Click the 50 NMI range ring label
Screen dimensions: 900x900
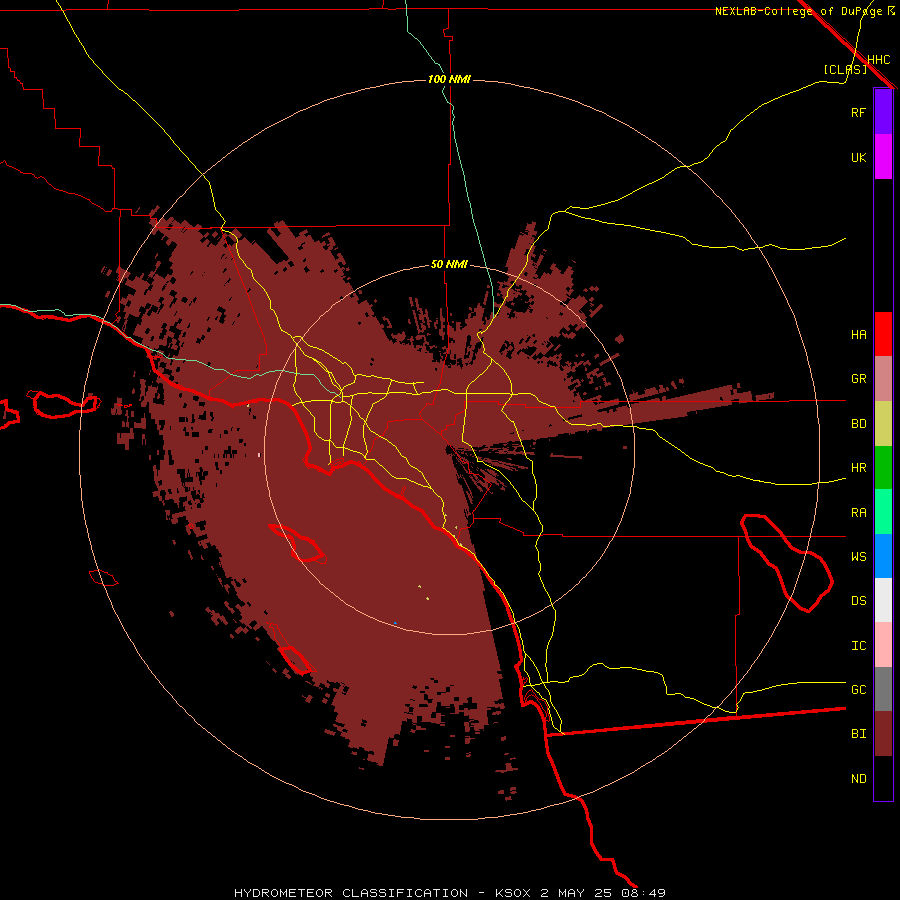click(x=449, y=264)
